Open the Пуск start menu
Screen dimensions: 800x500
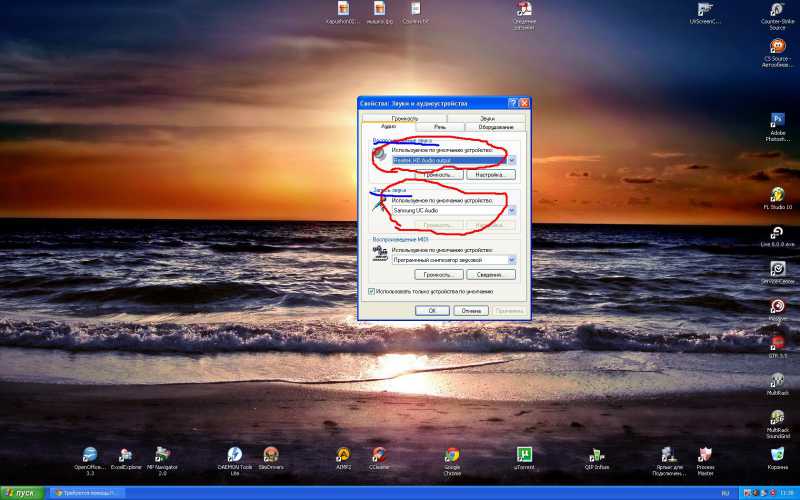coord(22,493)
